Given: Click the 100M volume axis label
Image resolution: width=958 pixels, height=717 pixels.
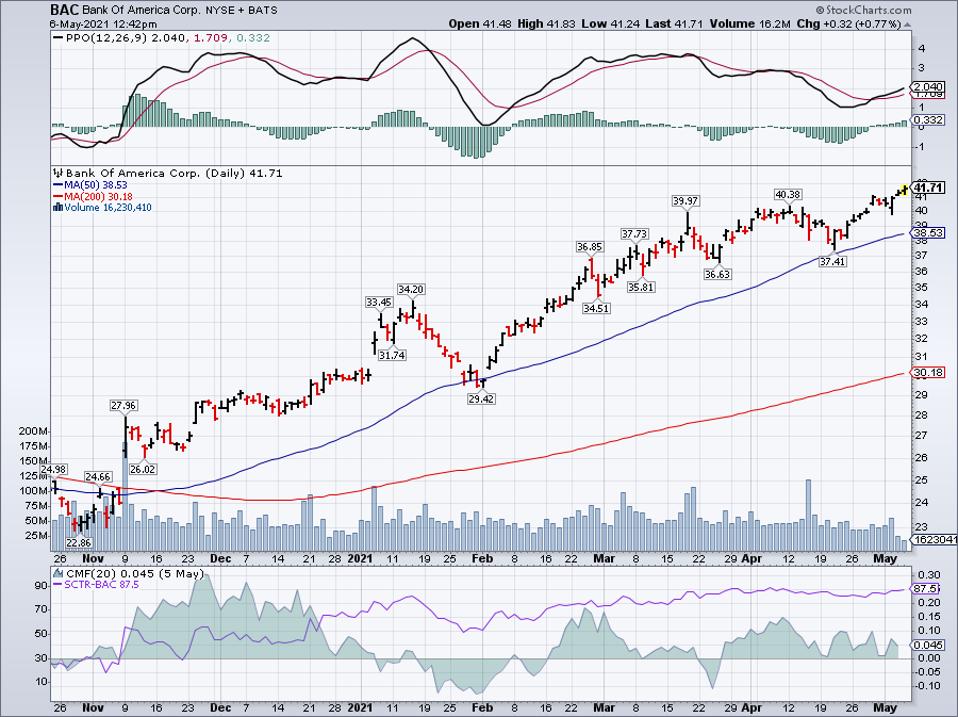Looking at the screenshot, I should [x=34, y=491].
